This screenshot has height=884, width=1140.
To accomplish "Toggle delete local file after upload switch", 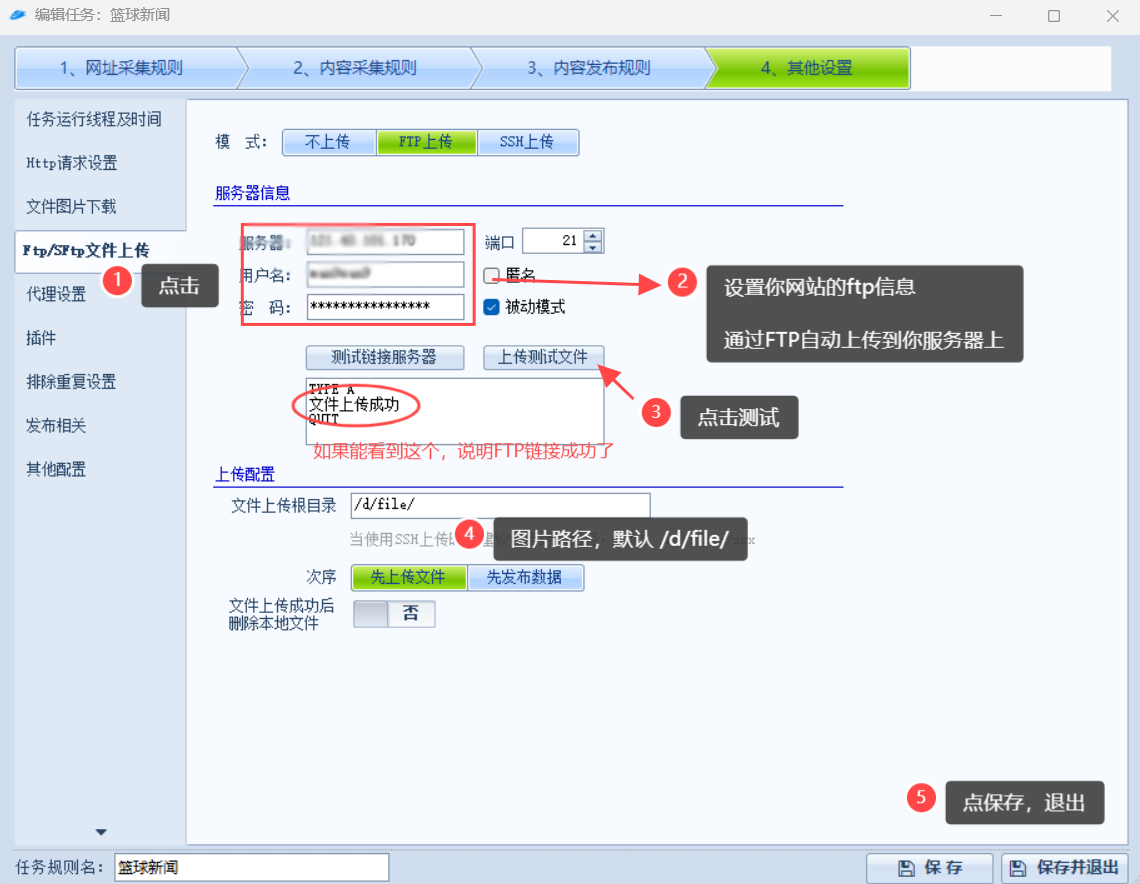I will [394, 614].
